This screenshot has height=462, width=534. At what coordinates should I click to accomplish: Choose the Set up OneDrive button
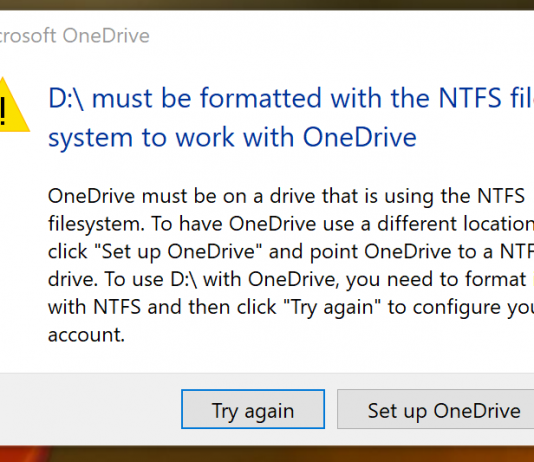click(436, 409)
